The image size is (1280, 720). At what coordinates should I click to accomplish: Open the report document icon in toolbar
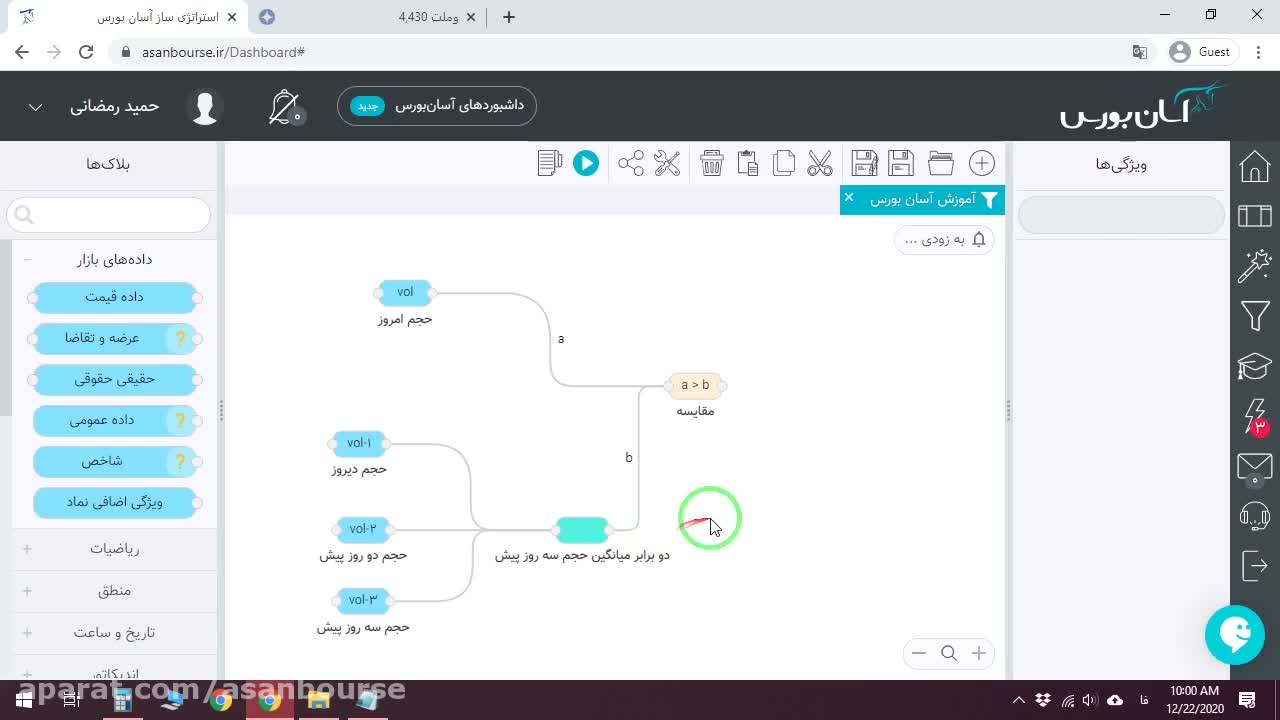coord(549,163)
